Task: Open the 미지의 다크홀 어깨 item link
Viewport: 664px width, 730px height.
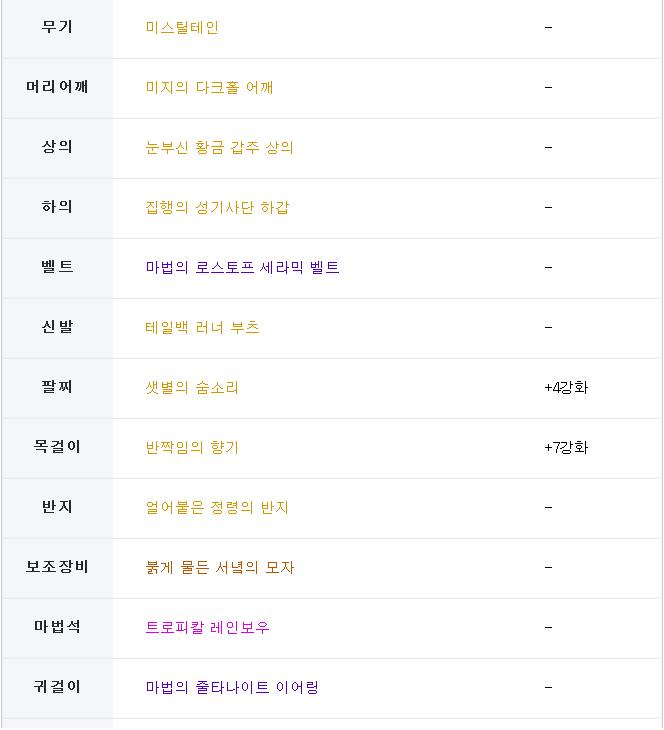Action: click(209, 88)
